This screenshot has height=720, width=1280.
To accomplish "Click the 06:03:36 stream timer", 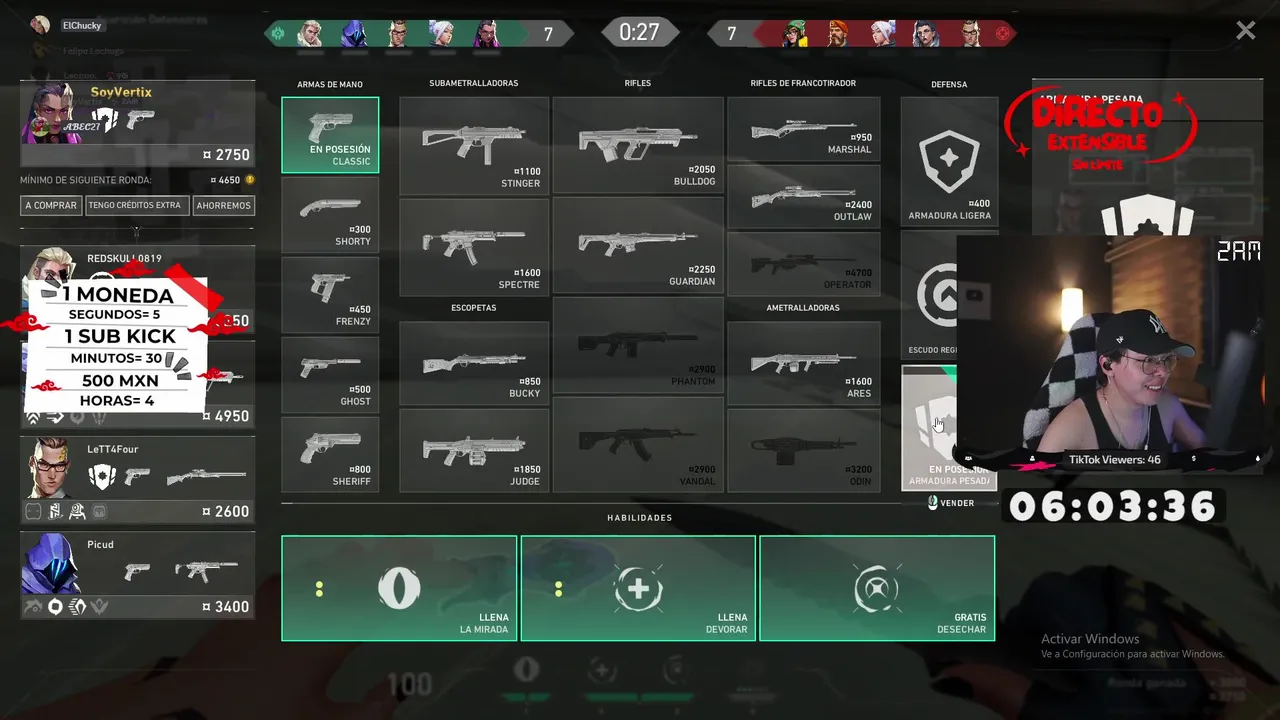I will pos(1112,506).
